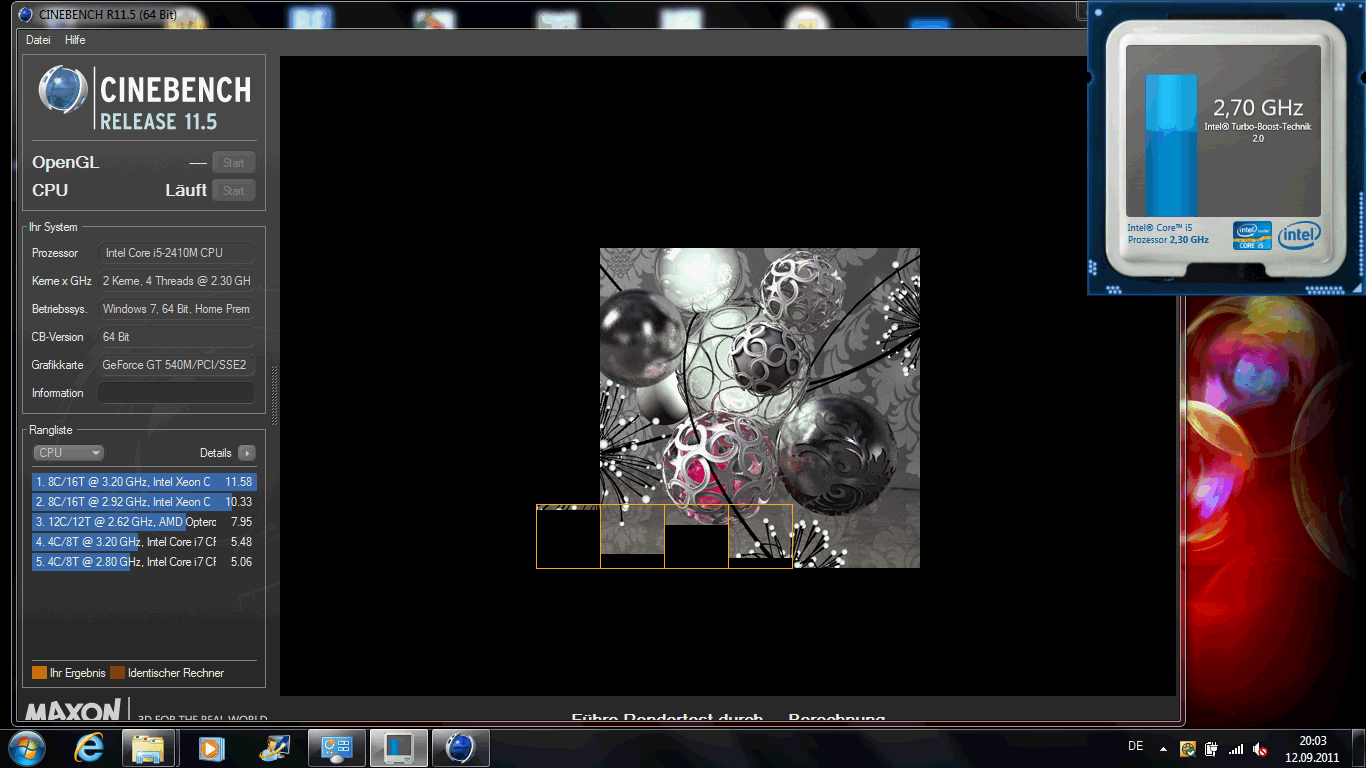
Task: Click the battery power tray icon
Action: coord(1212,748)
